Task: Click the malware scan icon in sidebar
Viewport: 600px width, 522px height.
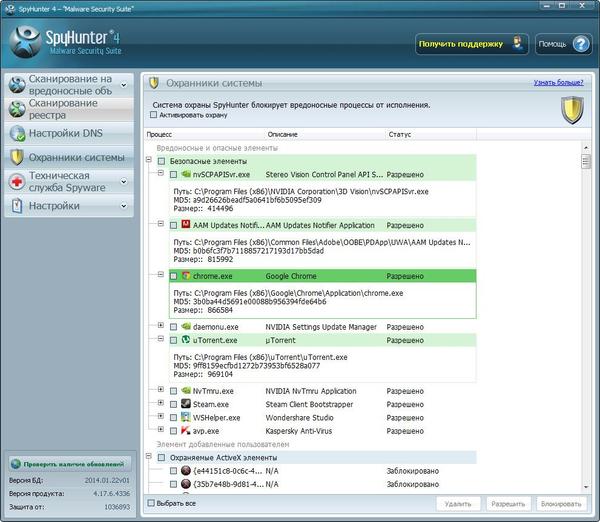Action: (17, 85)
